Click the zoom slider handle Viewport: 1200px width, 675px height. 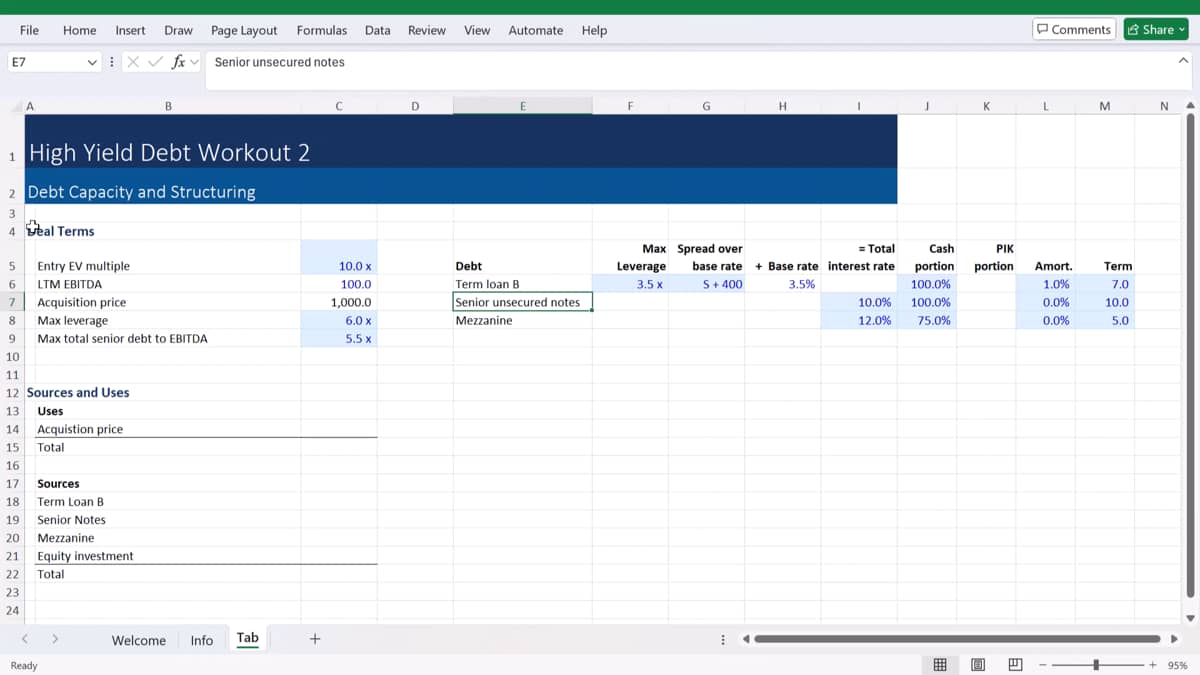point(1097,665)
